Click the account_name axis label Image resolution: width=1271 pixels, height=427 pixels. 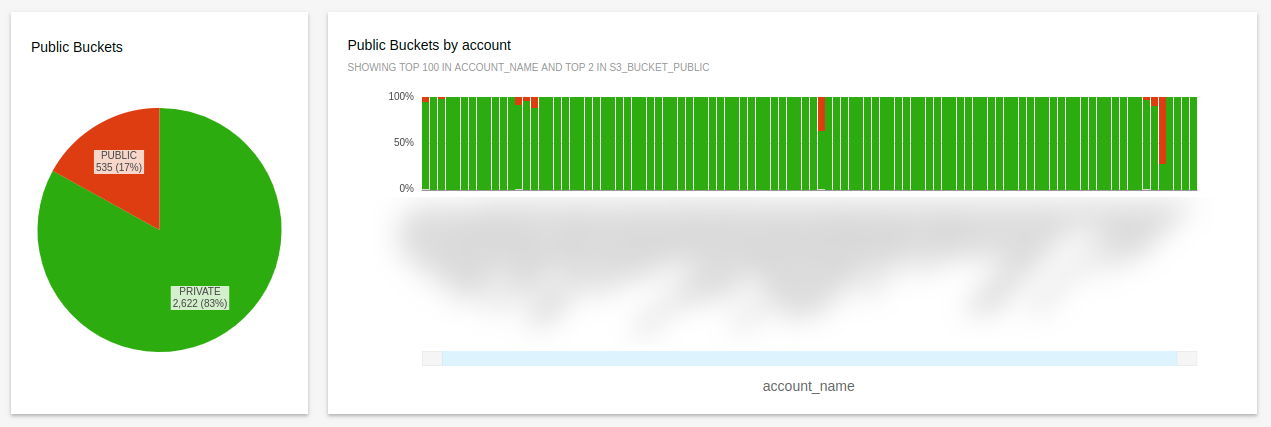tap(808, 385)
